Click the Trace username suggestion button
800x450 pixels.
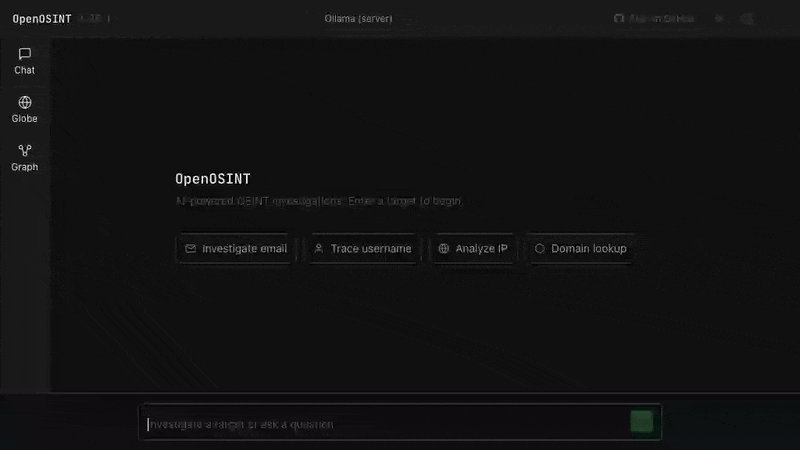pos(363,248)
